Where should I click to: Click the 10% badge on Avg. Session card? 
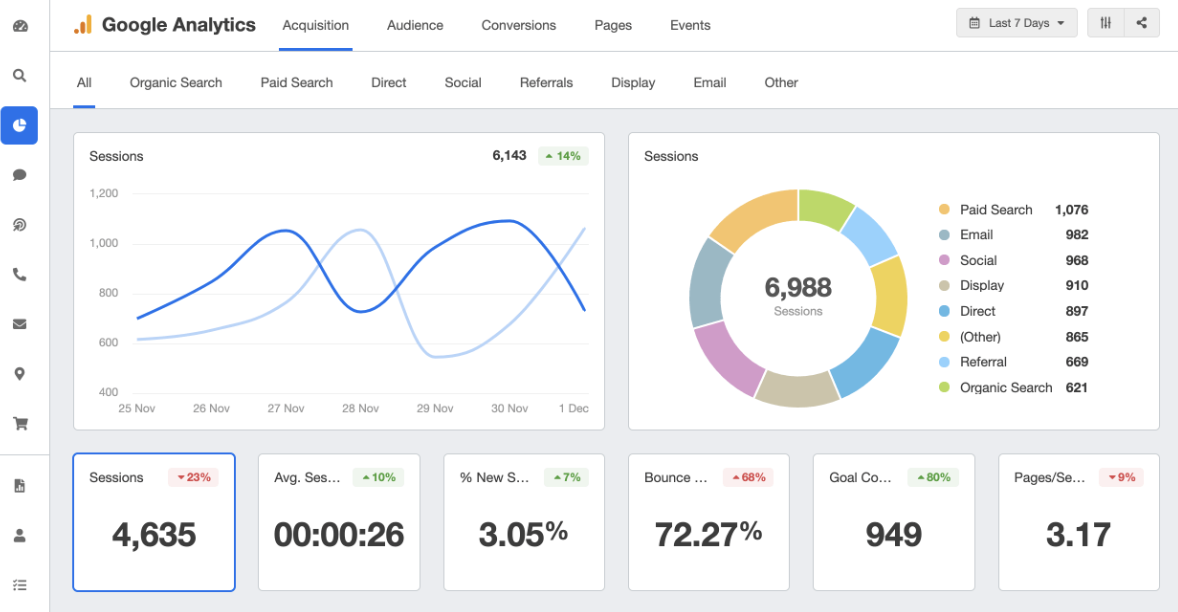[x=379, y=478]
